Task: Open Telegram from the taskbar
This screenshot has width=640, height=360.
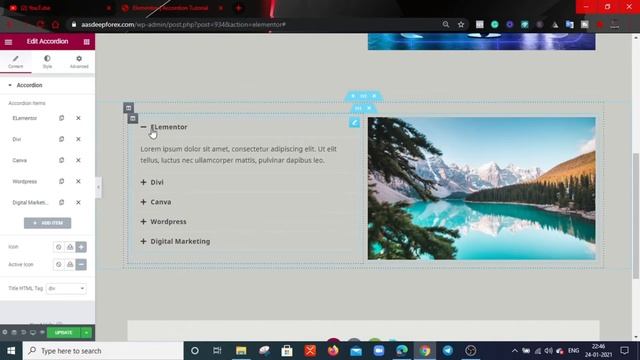Action: (448, 351)
